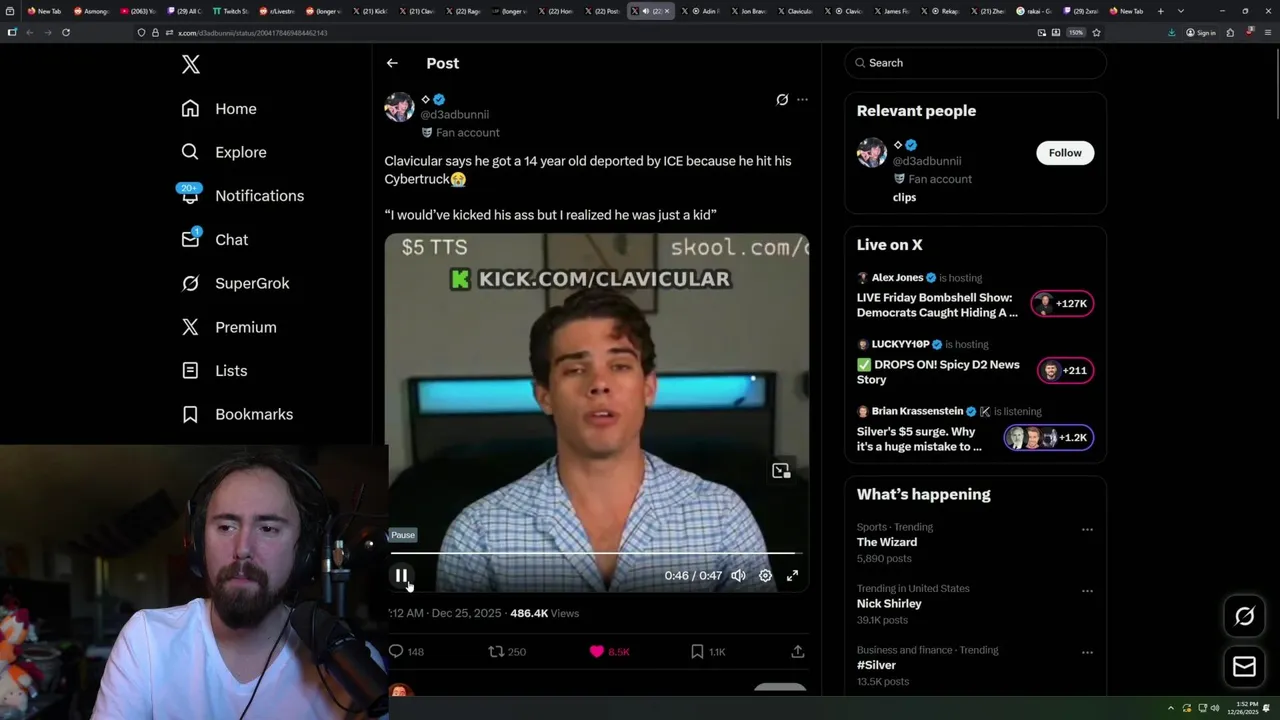Open more options for The Wizard trend
This screenshot has width=1280, height=720.
(1087, 529)
